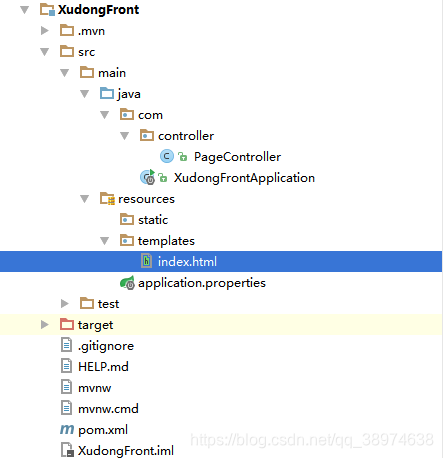443x458 pixels.
Task: Select XudongFrontApplication class name
Action: pos(244,178)
